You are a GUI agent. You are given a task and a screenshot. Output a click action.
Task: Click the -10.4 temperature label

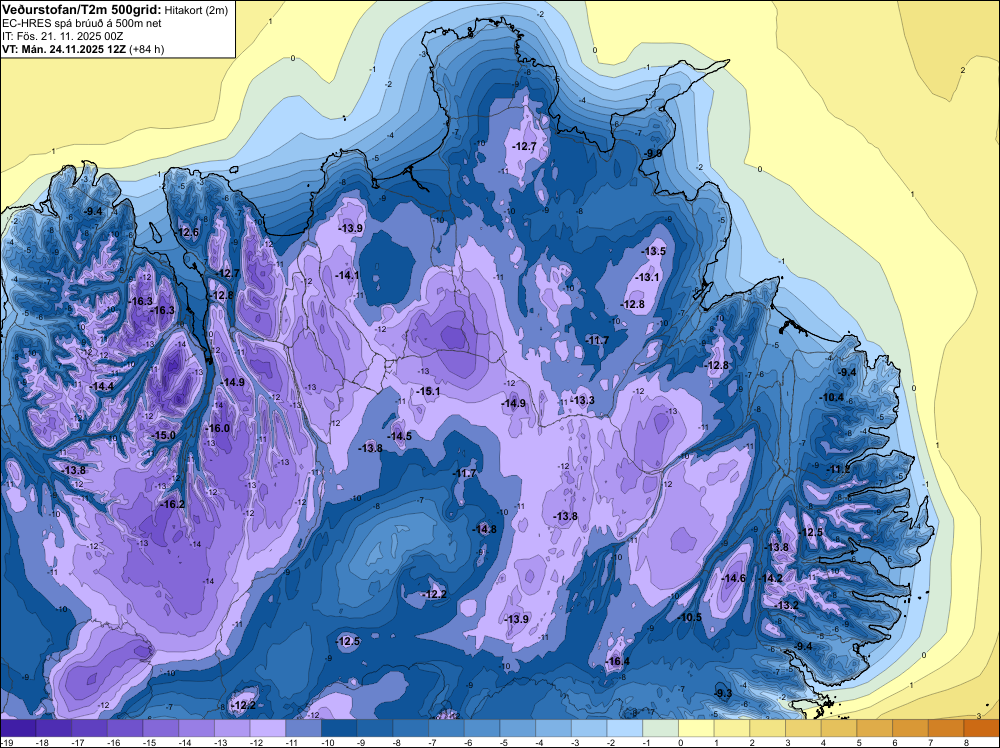click(832, 397)
